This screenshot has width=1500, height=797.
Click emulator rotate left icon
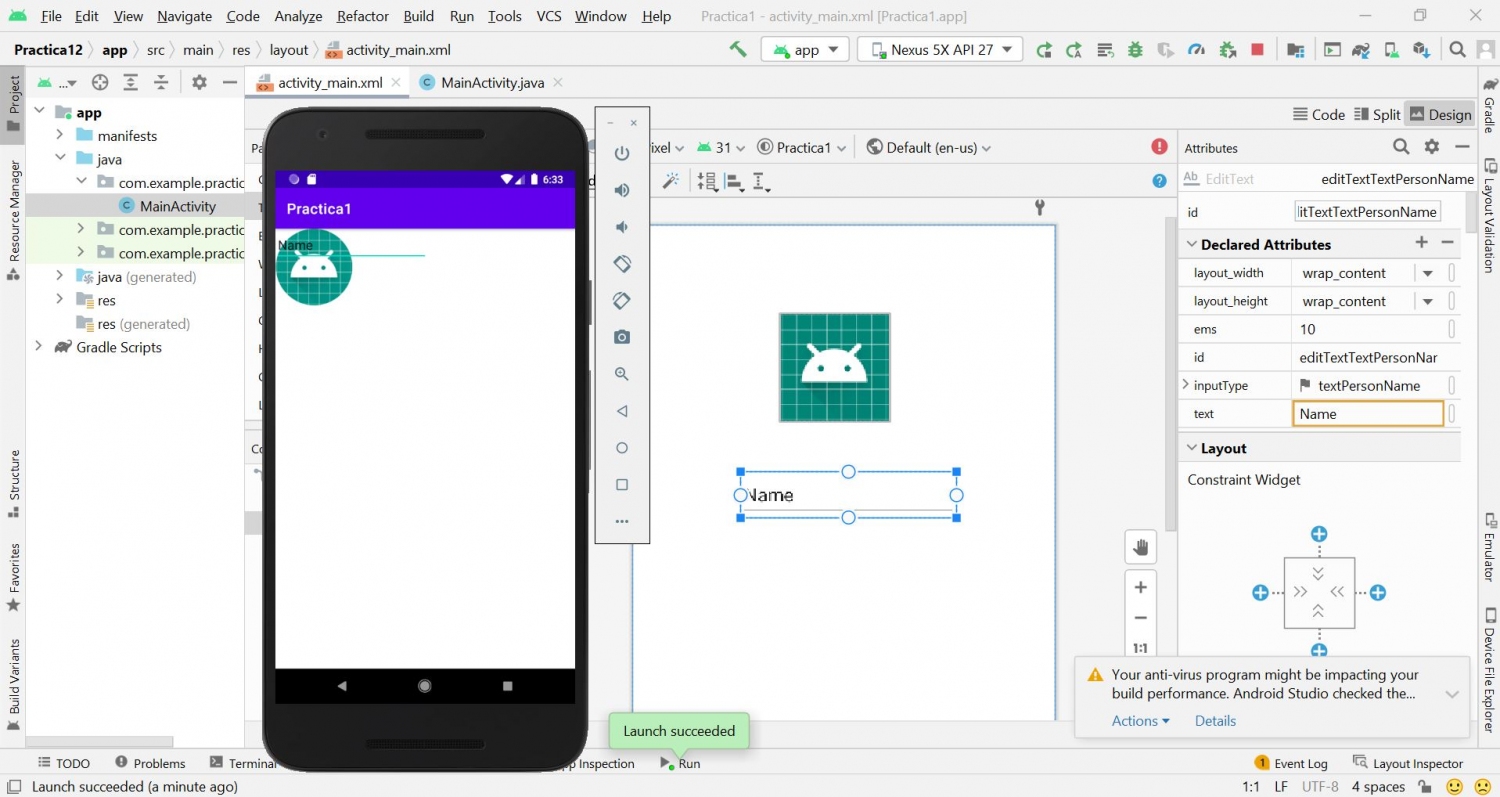point(622,264)
